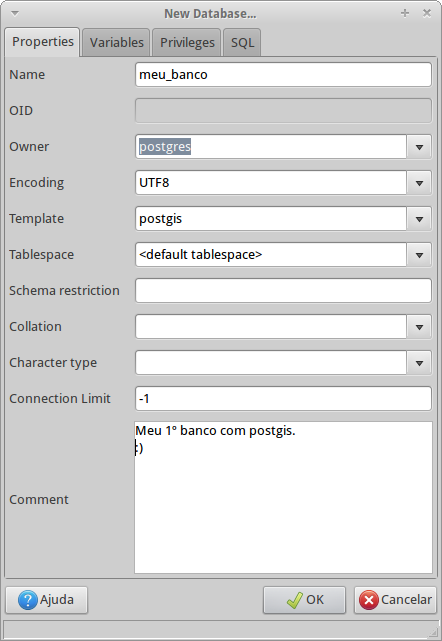The width and height of the screenshot is (442, 641).
Task: Select the Properties tab
Action: (x=43, y=42)
